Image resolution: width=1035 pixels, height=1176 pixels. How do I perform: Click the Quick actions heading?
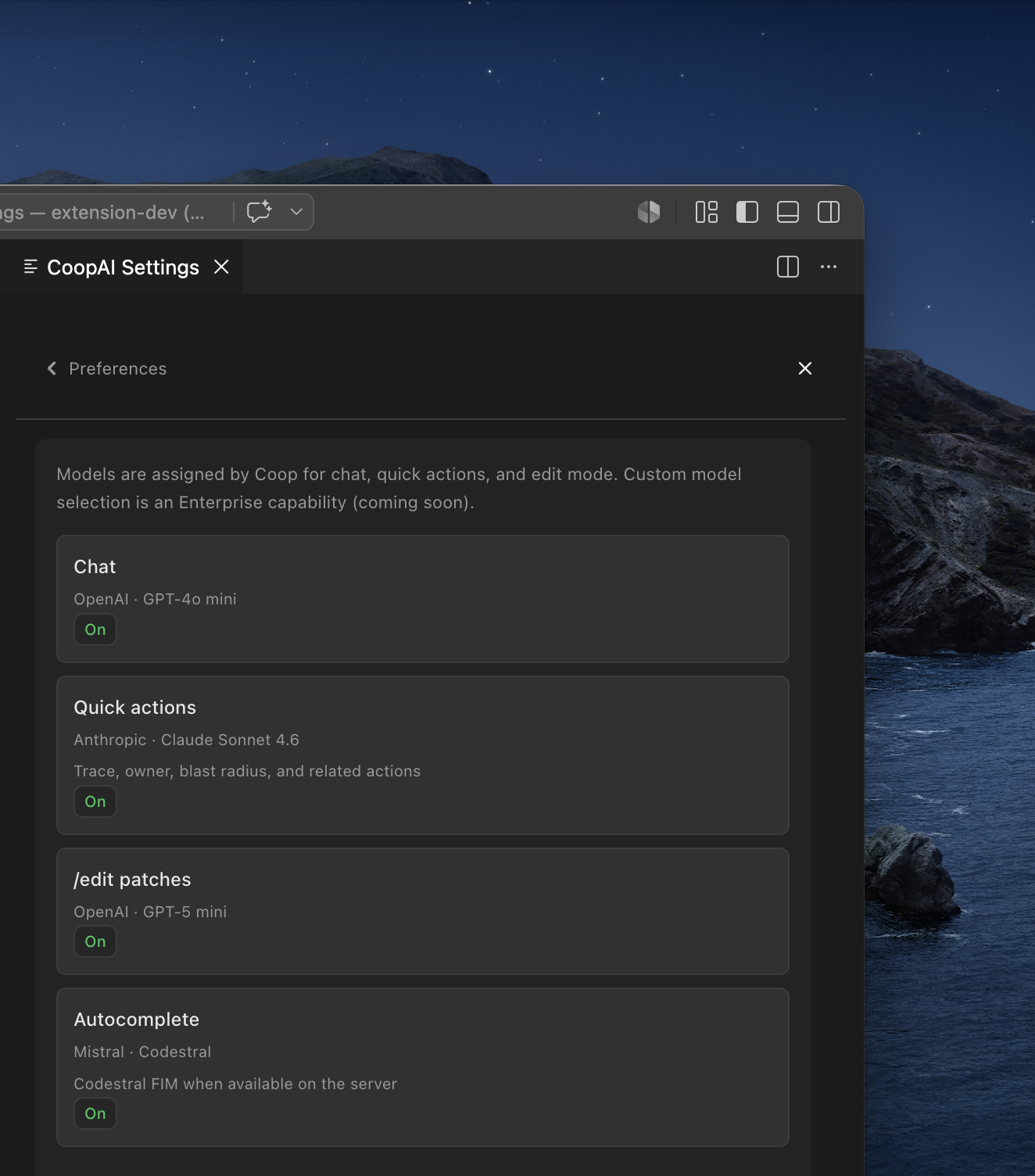135,708
